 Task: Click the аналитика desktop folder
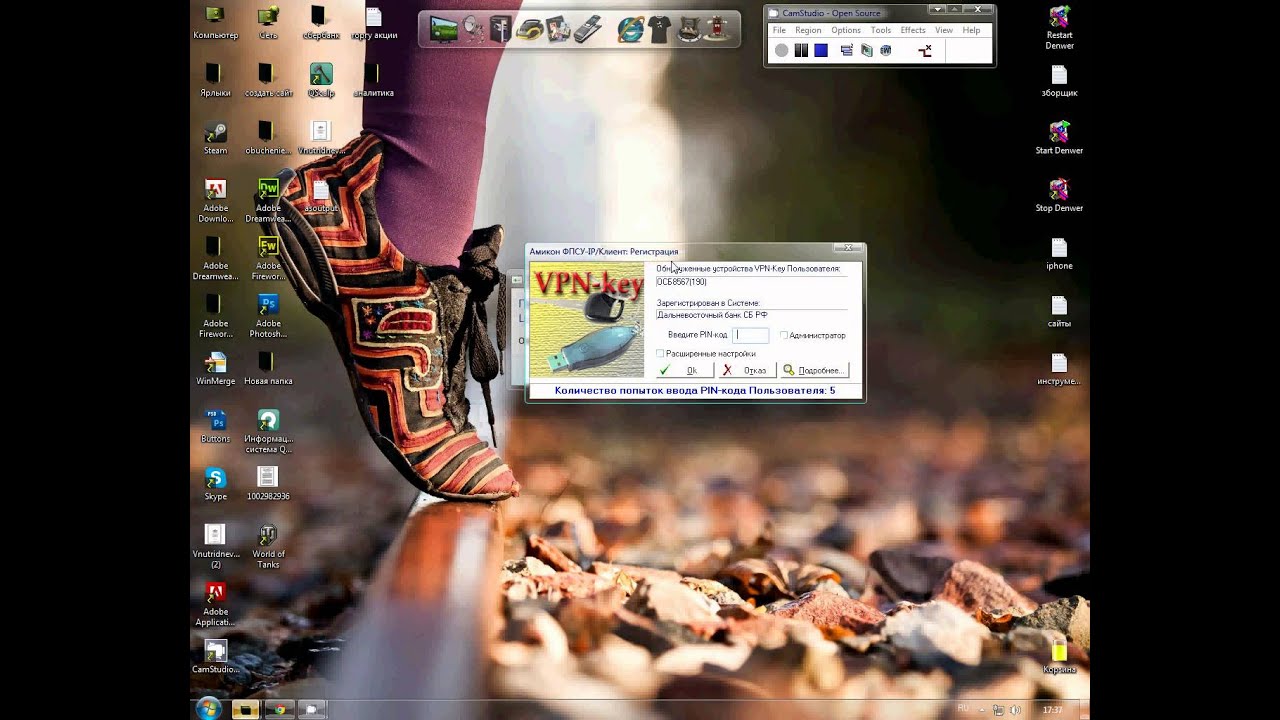click(373, 80)
